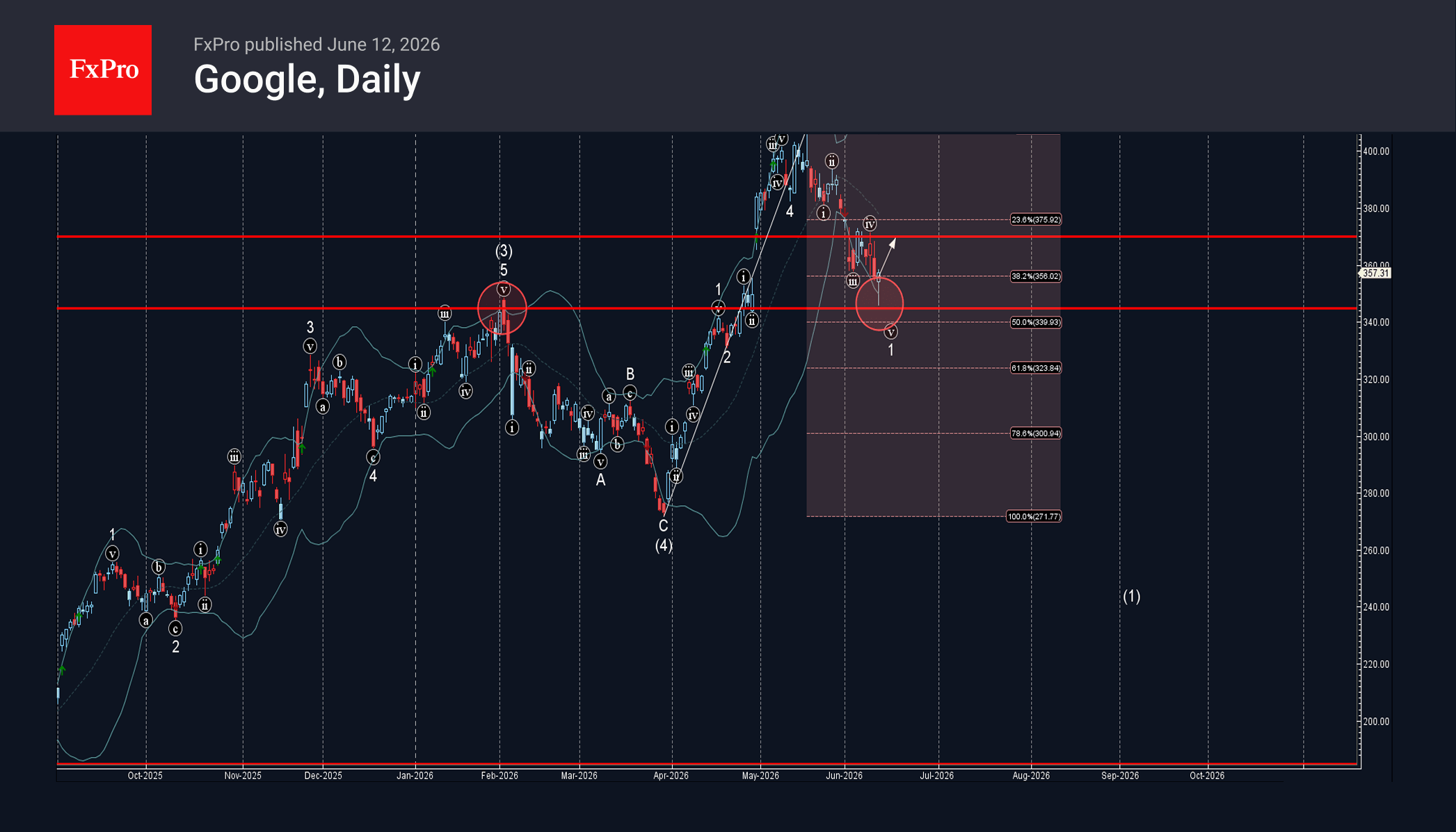The width and height of the screenshot is (1456, 832).
Task: Select the "Google, Daily" chart title
Action: click(307, 79)
